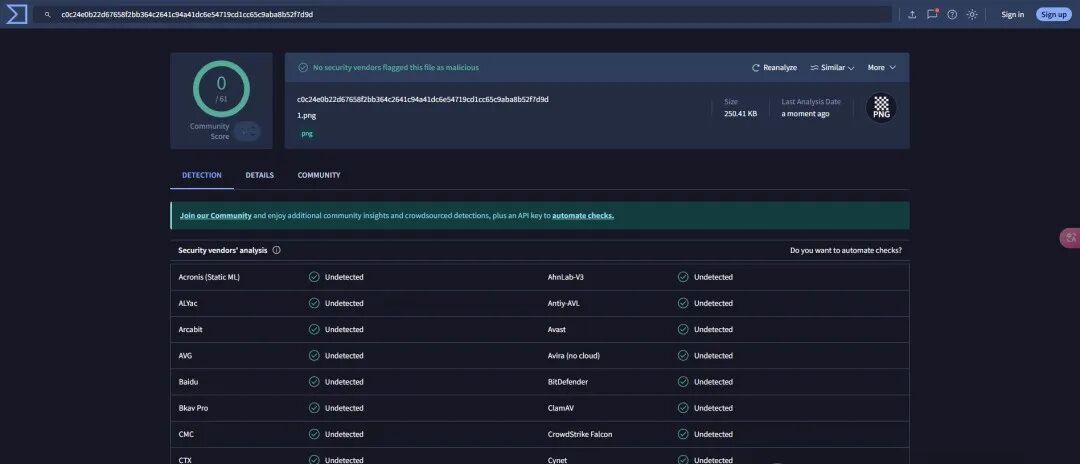Screen dimensions: 1080x464
Task: Click the Reanalyze button
Action: [x=774, y=67]
